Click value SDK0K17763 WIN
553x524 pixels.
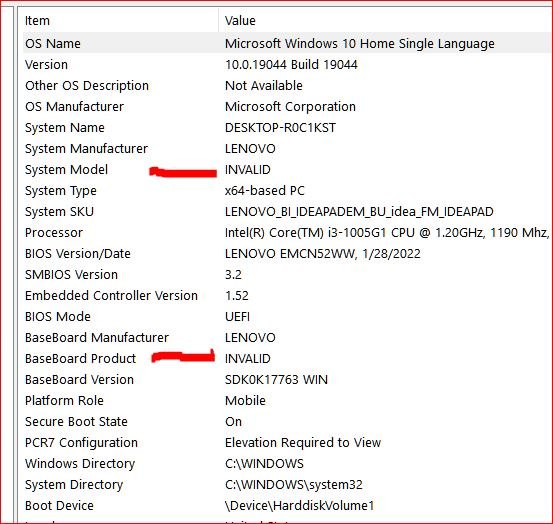click(x=276, y=380)
